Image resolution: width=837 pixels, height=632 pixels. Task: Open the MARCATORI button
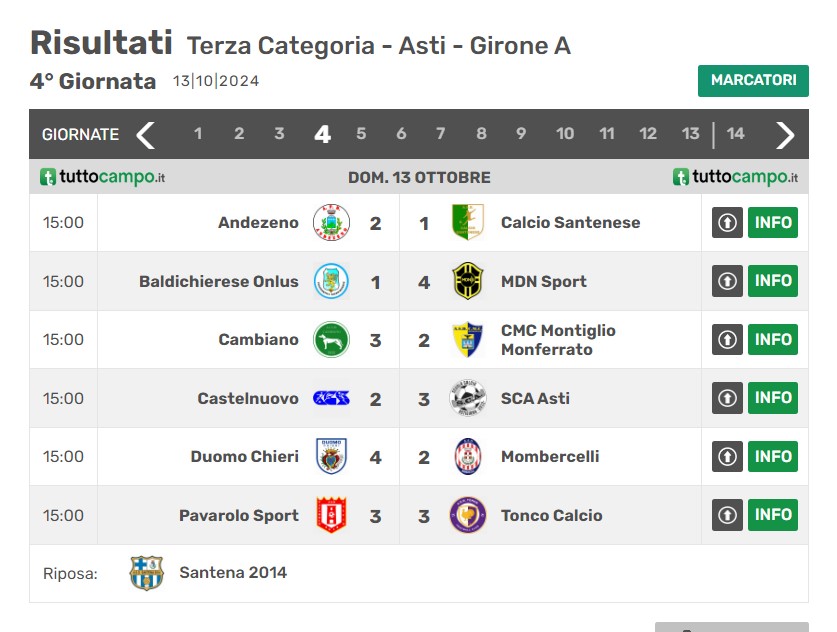pos(752,81)
